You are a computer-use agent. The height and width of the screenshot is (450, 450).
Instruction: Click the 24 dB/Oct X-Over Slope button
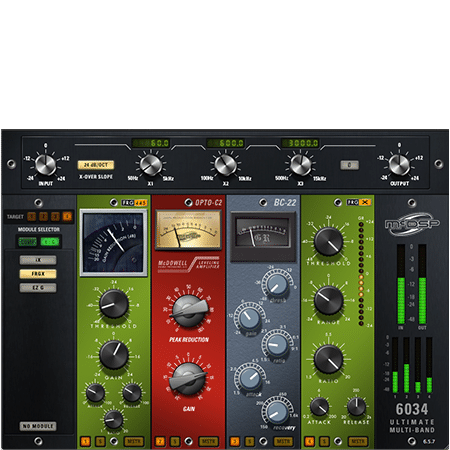96,165
